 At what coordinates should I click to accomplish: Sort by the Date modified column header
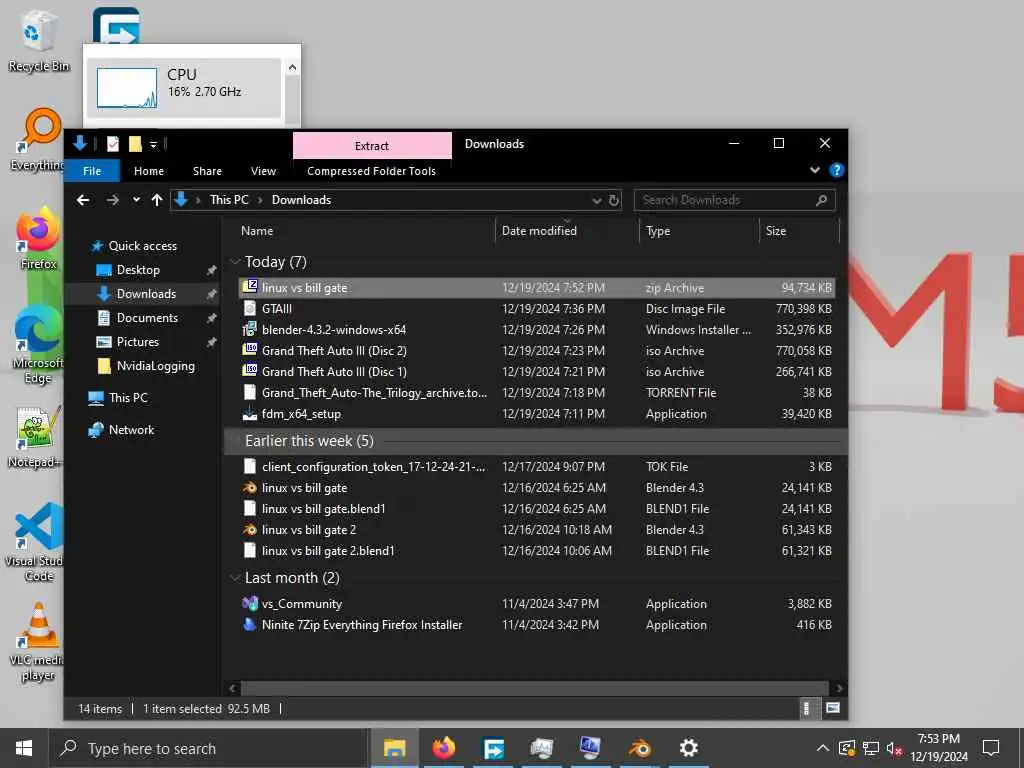click(x=567, y=231)
